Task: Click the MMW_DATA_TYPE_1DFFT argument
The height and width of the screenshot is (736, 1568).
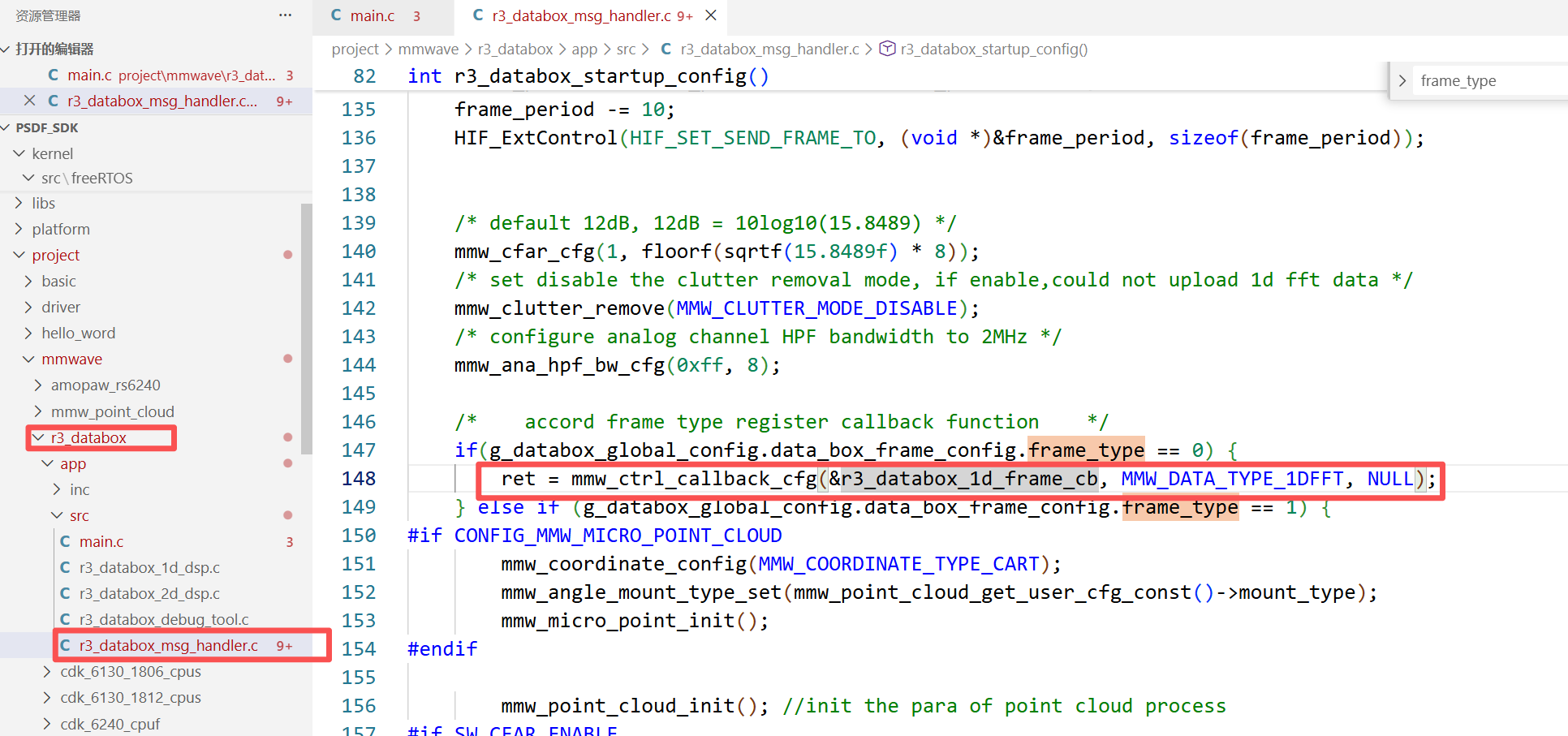Action: [1232, 479]
